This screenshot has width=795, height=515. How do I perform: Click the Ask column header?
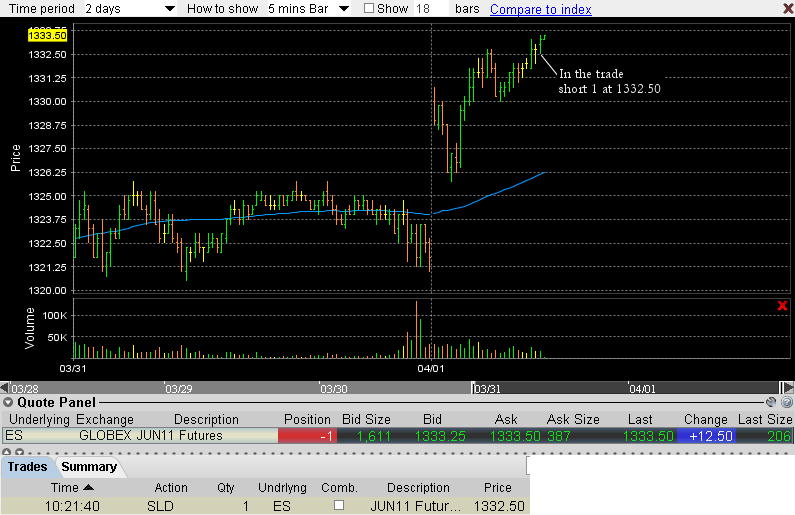[506, 420]
